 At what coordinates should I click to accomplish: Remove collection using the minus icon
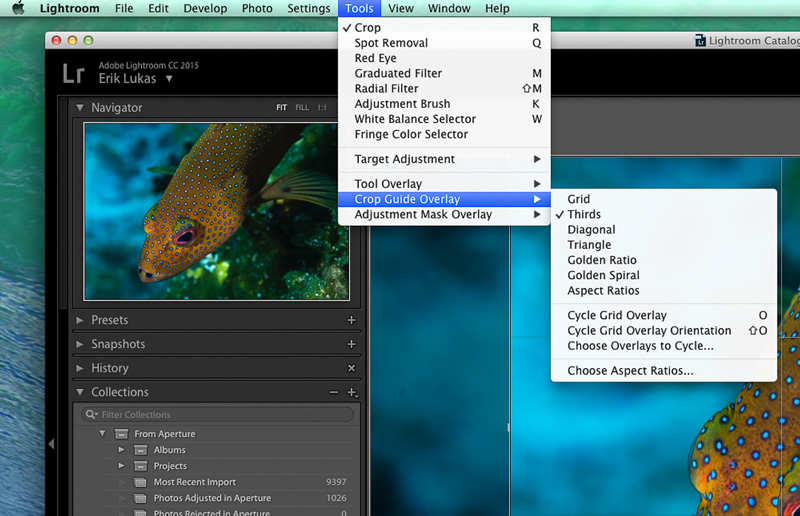(334, 393)
